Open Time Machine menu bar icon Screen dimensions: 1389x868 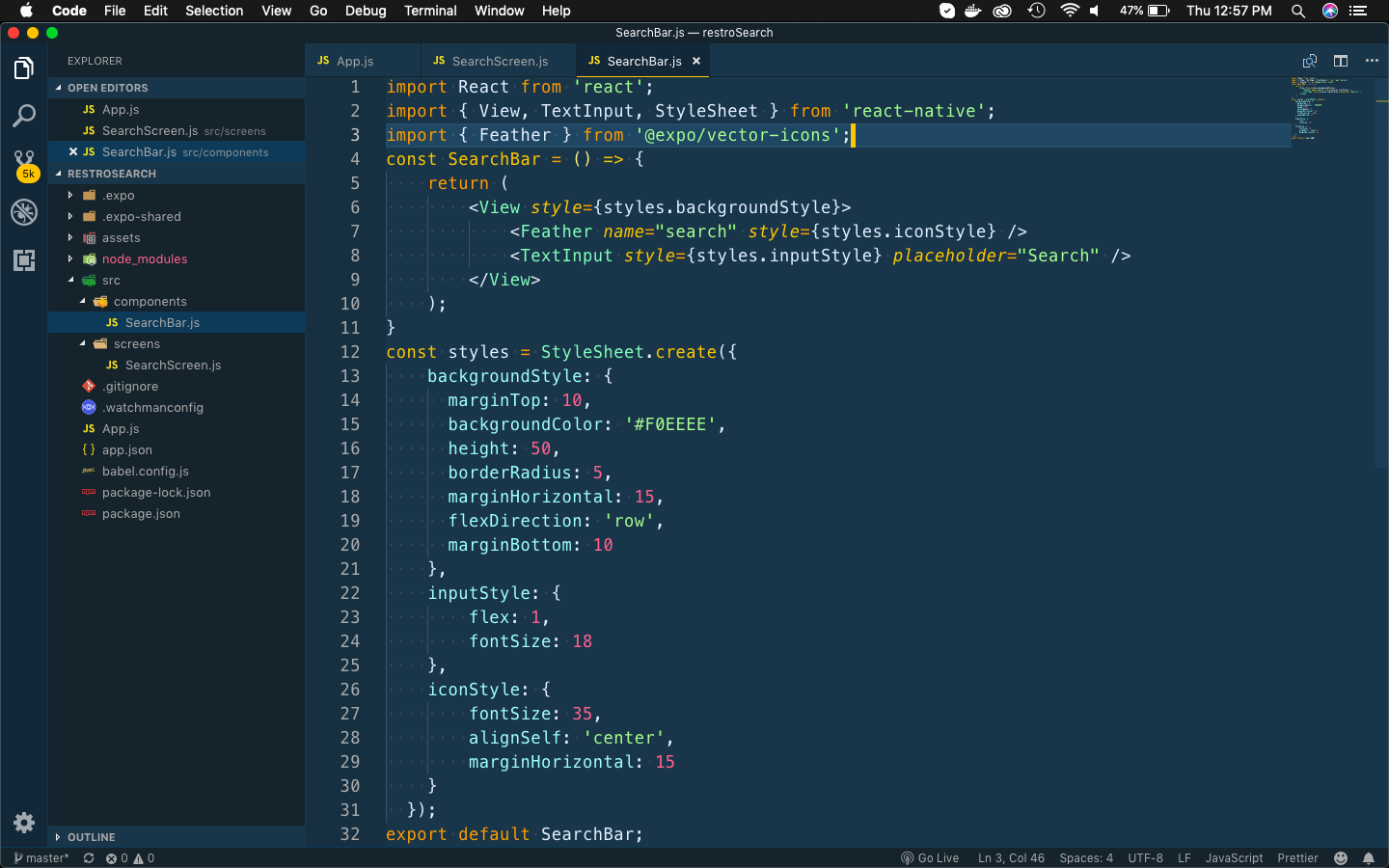pos(1037,11)
